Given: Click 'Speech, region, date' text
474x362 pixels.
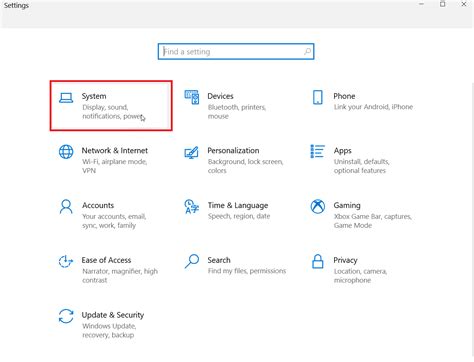Looking at the screenshot, I should pos(239,216).
